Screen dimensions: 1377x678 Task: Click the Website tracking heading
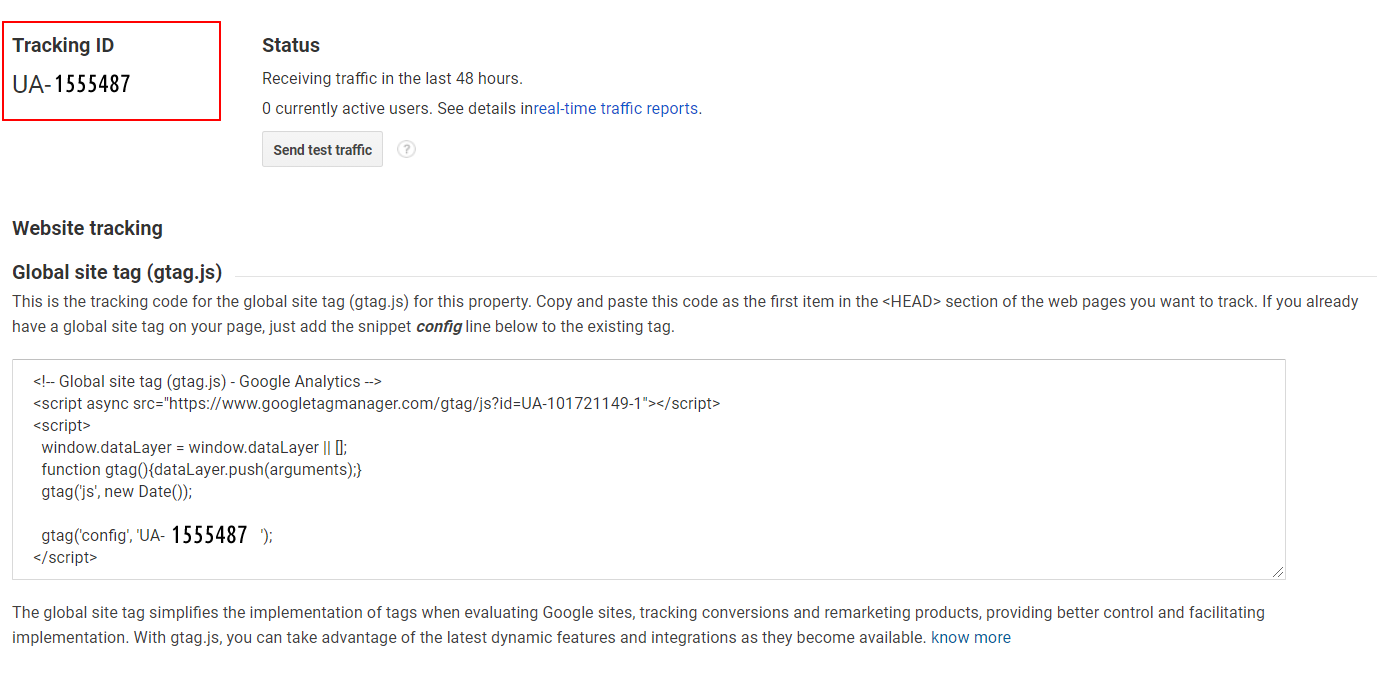pyautogui.click(x=87, y=228)
